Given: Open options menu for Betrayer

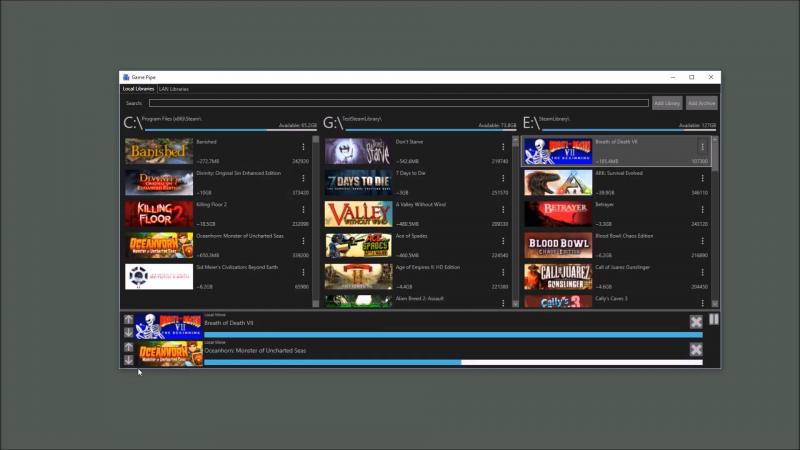Looking at the screenshot, I should pos(703,209).
